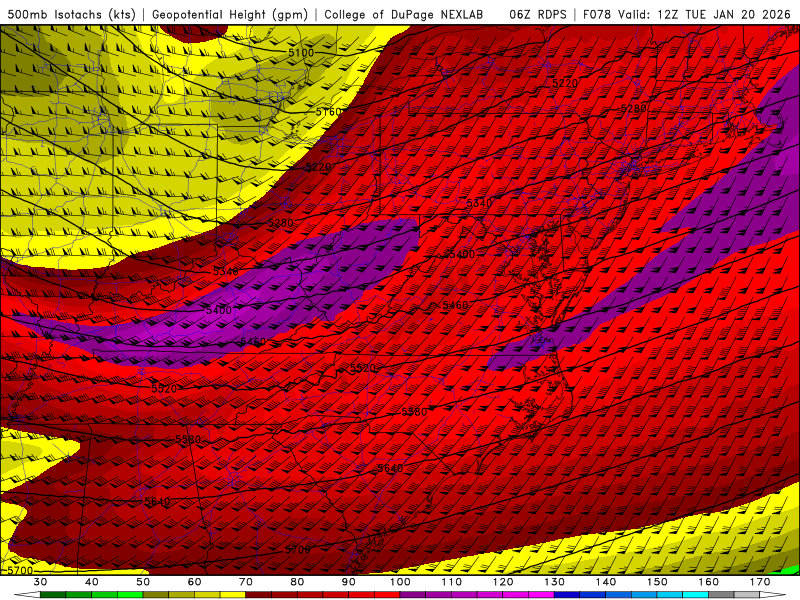The width and height of the screenshot is (800, 600).
Task: Click the 50 label on the color scale
Action: tap(143, 582)
